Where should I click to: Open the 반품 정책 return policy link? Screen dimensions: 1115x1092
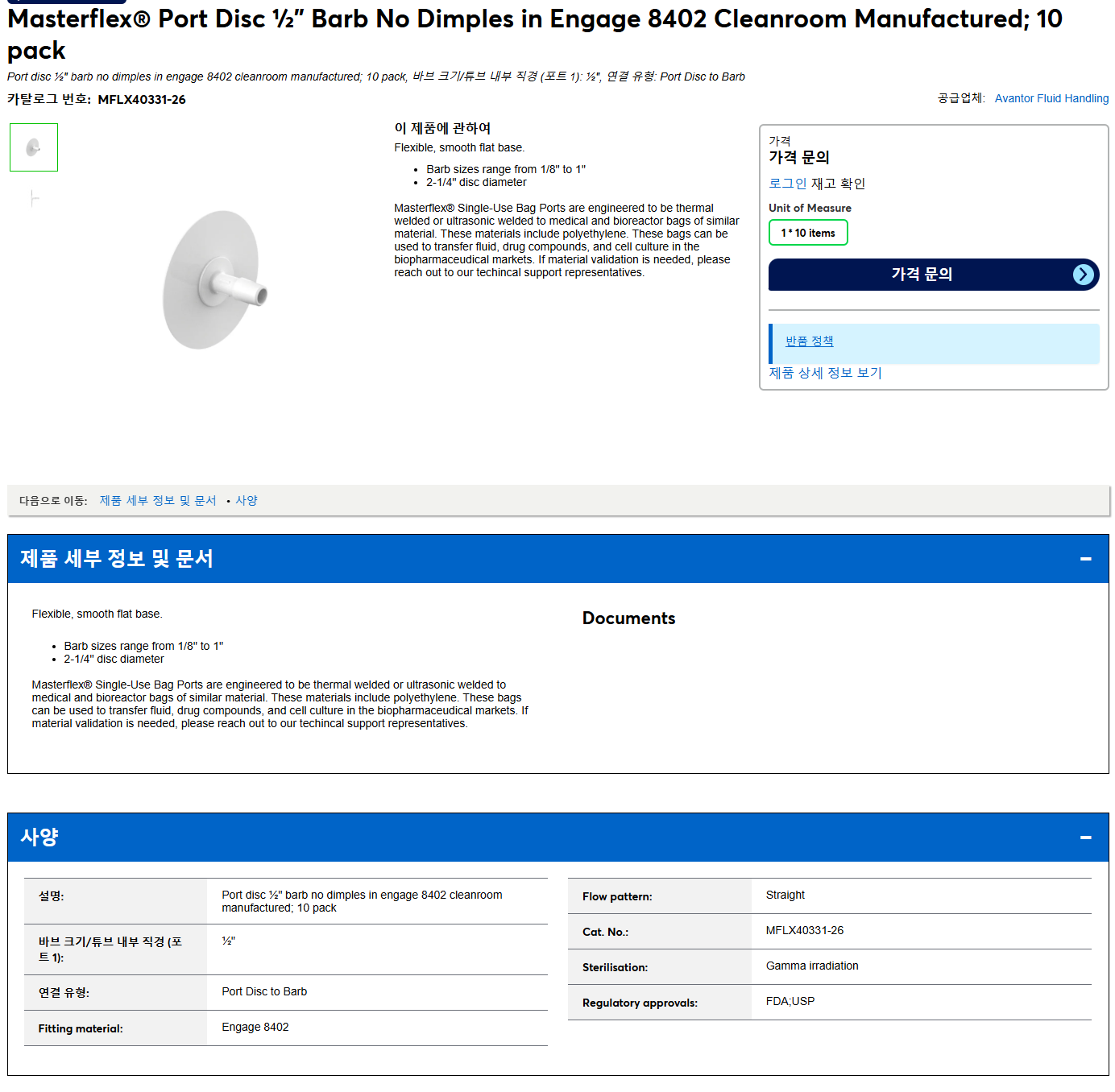809,341
